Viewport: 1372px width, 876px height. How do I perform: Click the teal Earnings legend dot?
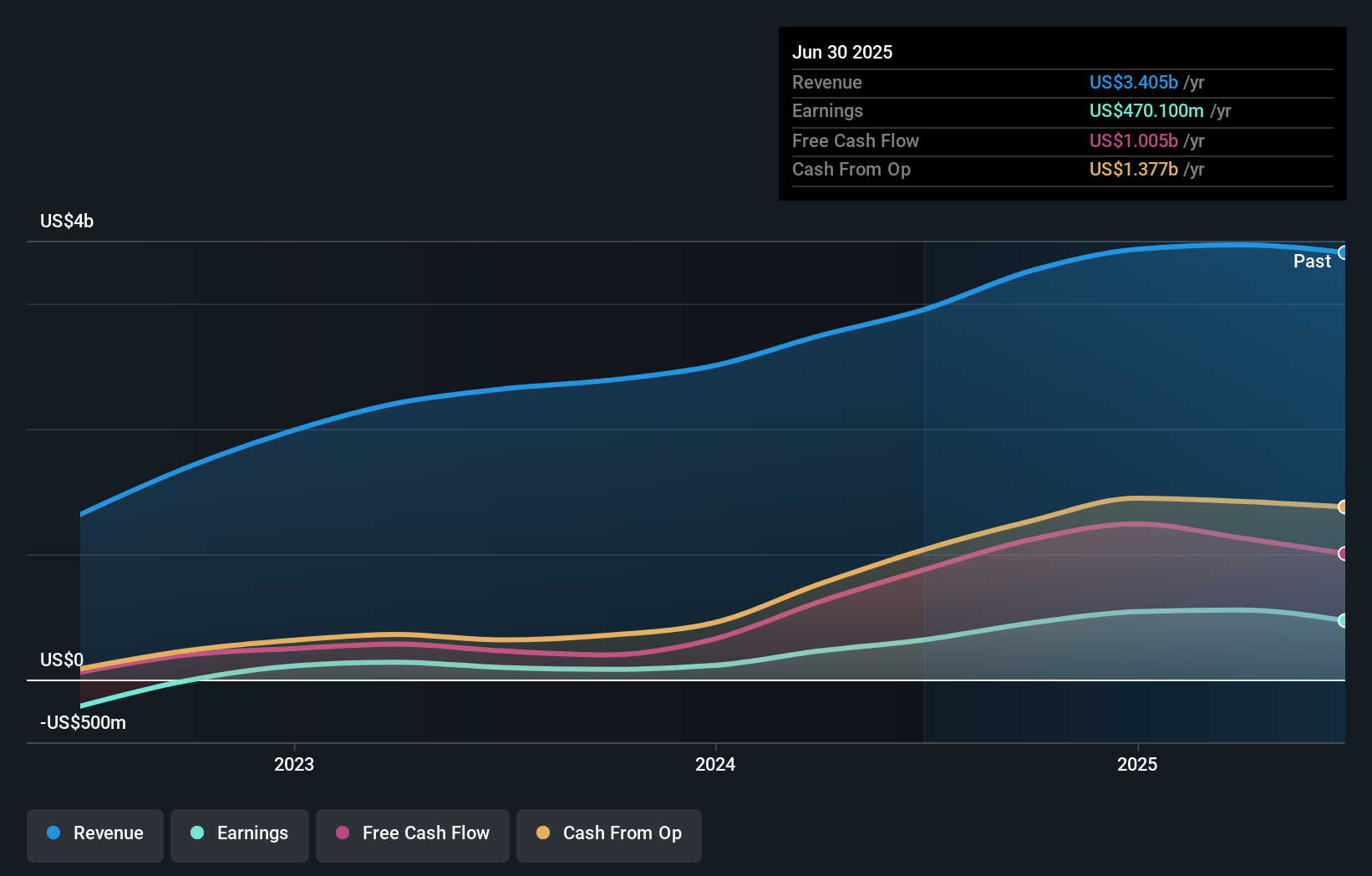pyautogui.click(x=196, y=833)
